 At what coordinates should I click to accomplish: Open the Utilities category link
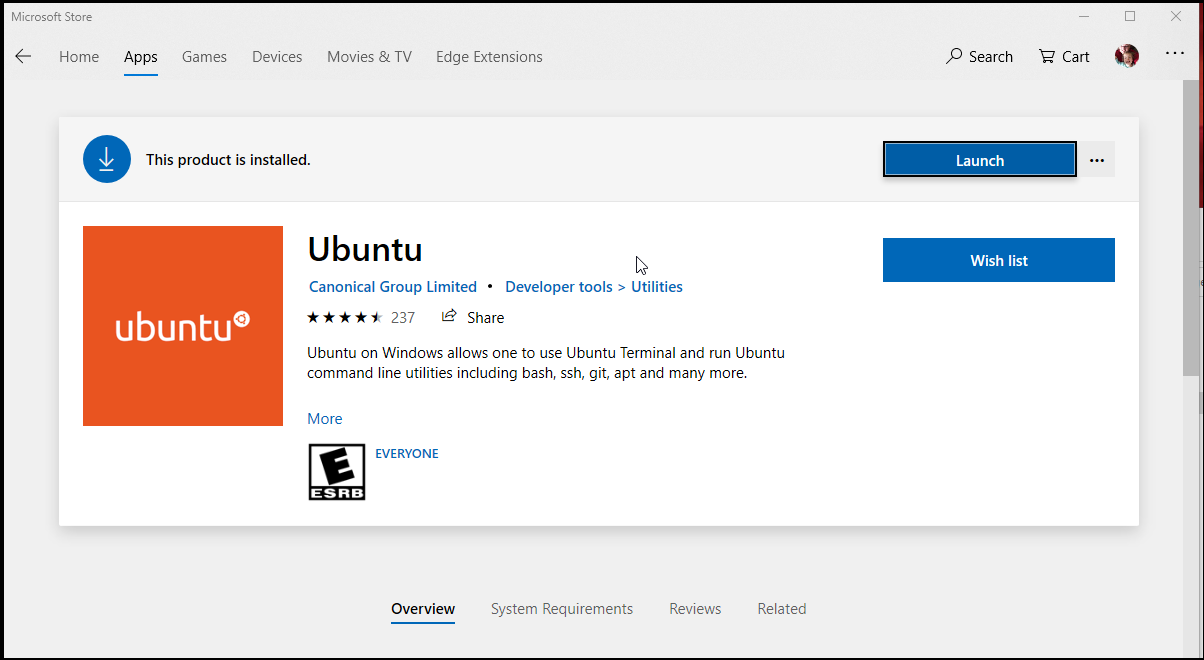tap(657, 287)
